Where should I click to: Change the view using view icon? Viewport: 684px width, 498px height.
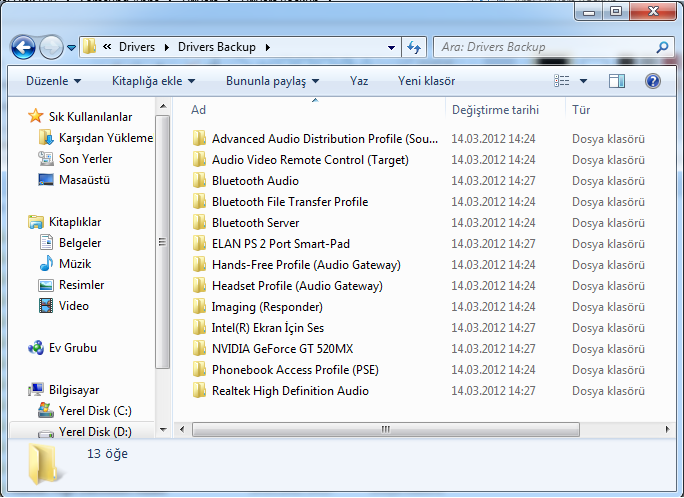[x=561, y=81]
